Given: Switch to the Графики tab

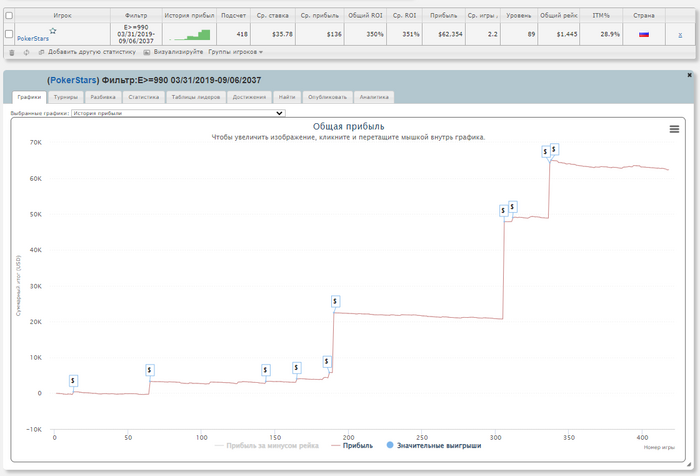Looking at the screenshot, I should pyautogui.click(x=29, y=97).
